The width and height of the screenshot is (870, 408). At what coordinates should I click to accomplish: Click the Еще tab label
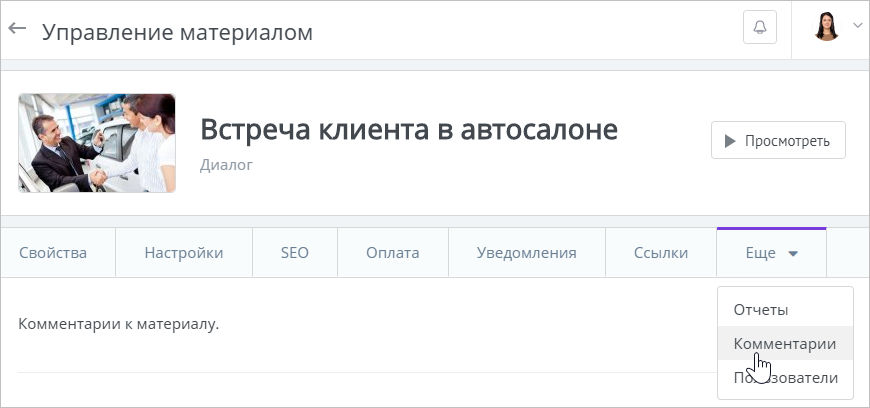760,253
